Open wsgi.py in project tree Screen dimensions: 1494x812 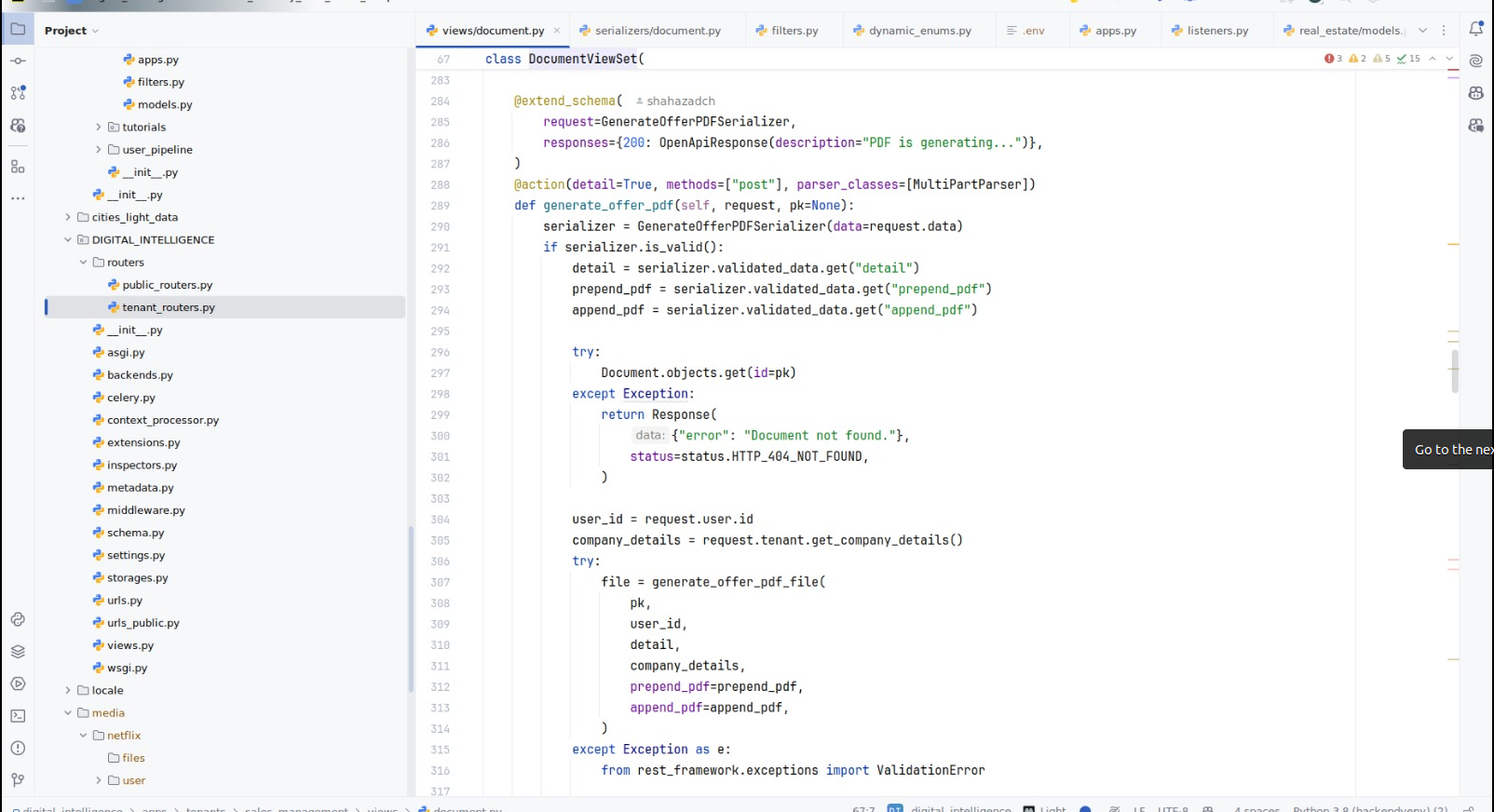pyautogui.click(x=127, y=669)
